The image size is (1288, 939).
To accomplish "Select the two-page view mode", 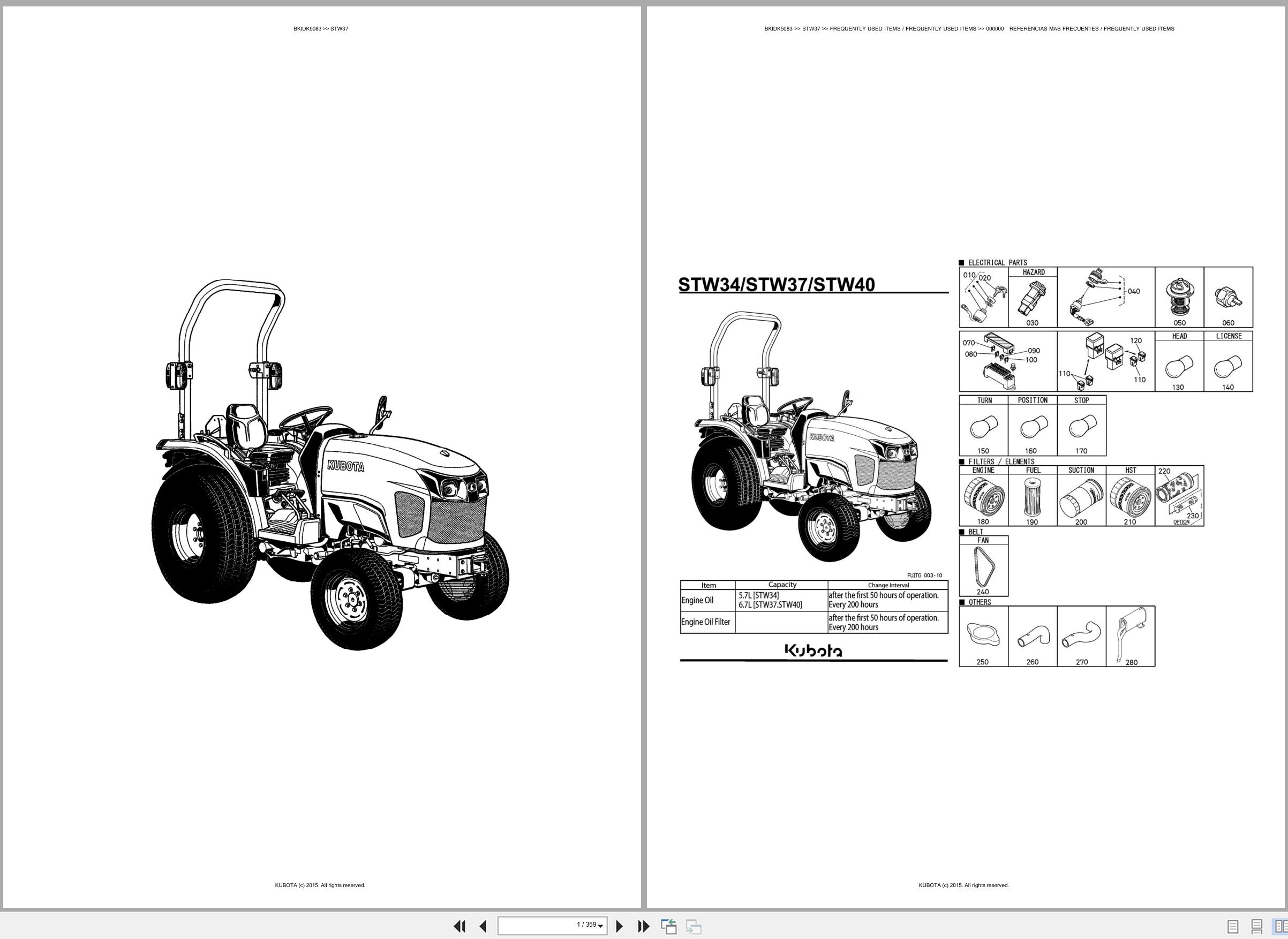I will (x=1280, y=927).
